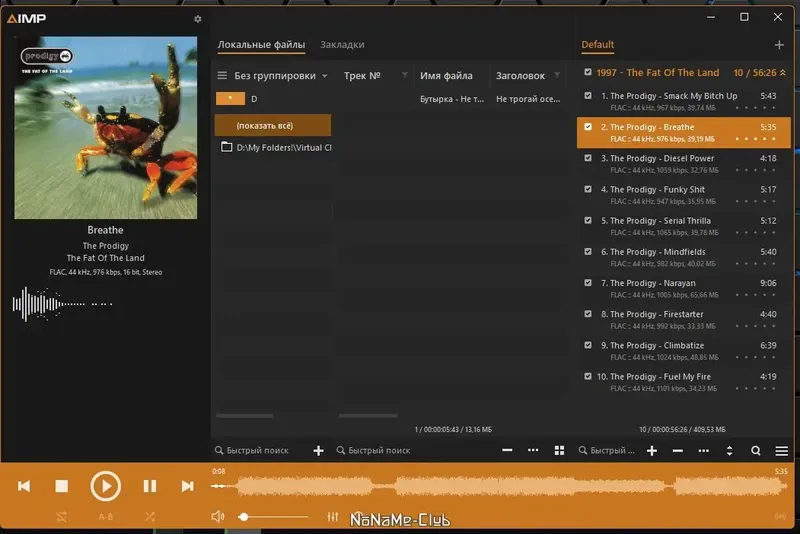Open the Без группировки grouping dropdown
This screenshot has height=534, width=800.
point(281,75)
